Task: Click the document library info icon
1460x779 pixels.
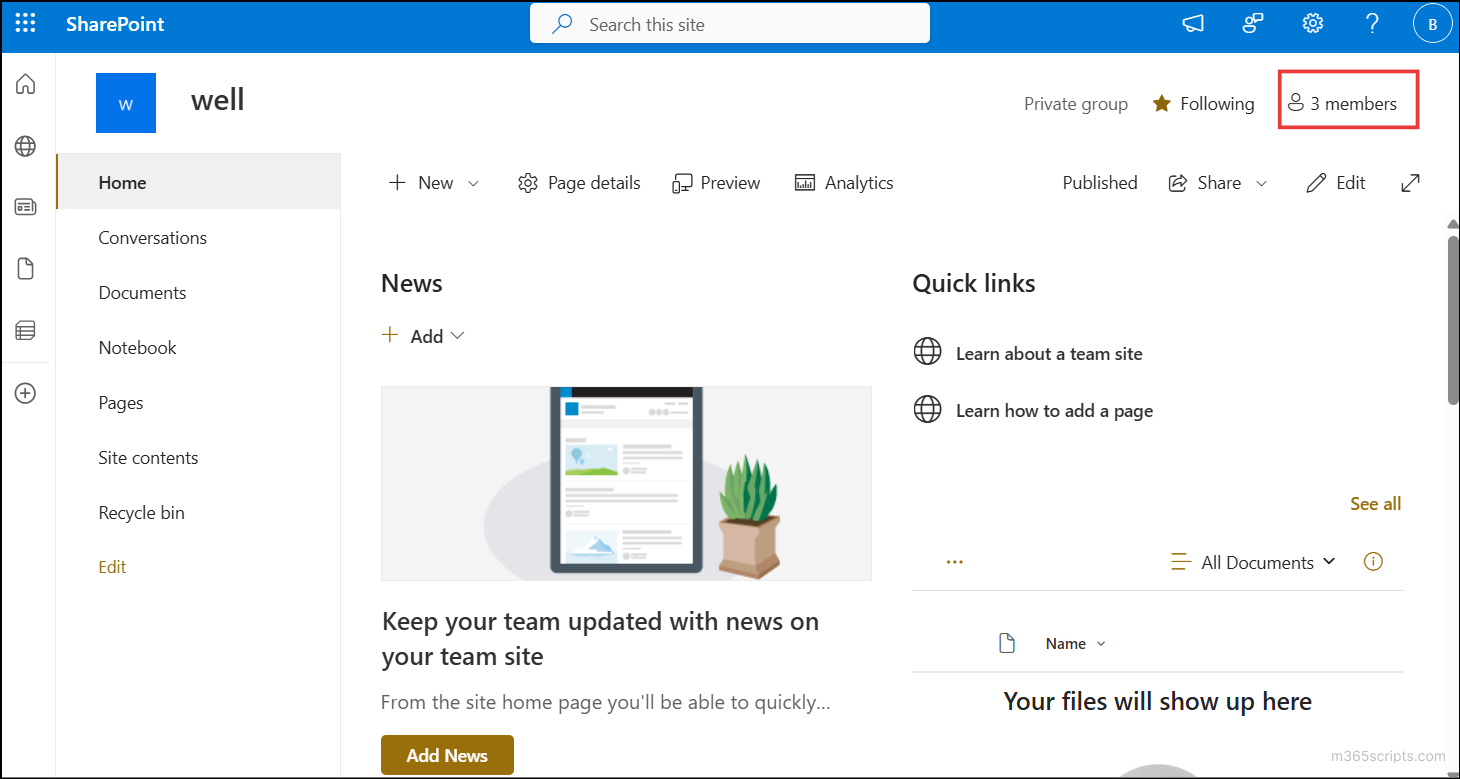Action: click(x=1372, y=561)
